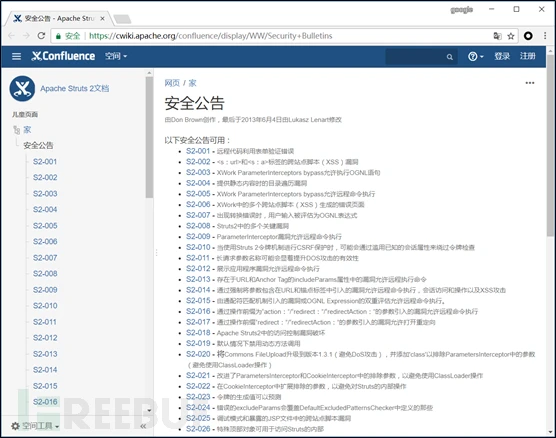Open S2-013 in the sidebar

(45, 354)
